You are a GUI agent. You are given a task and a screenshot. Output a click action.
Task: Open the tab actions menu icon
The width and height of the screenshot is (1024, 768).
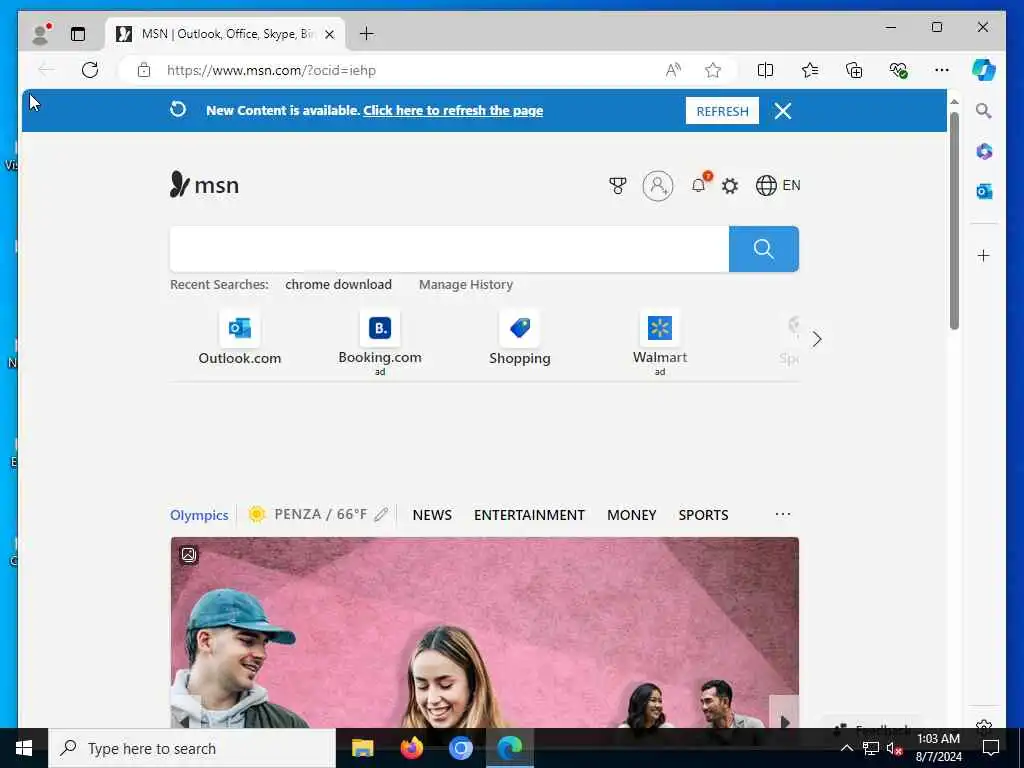[x=78, y=34]
